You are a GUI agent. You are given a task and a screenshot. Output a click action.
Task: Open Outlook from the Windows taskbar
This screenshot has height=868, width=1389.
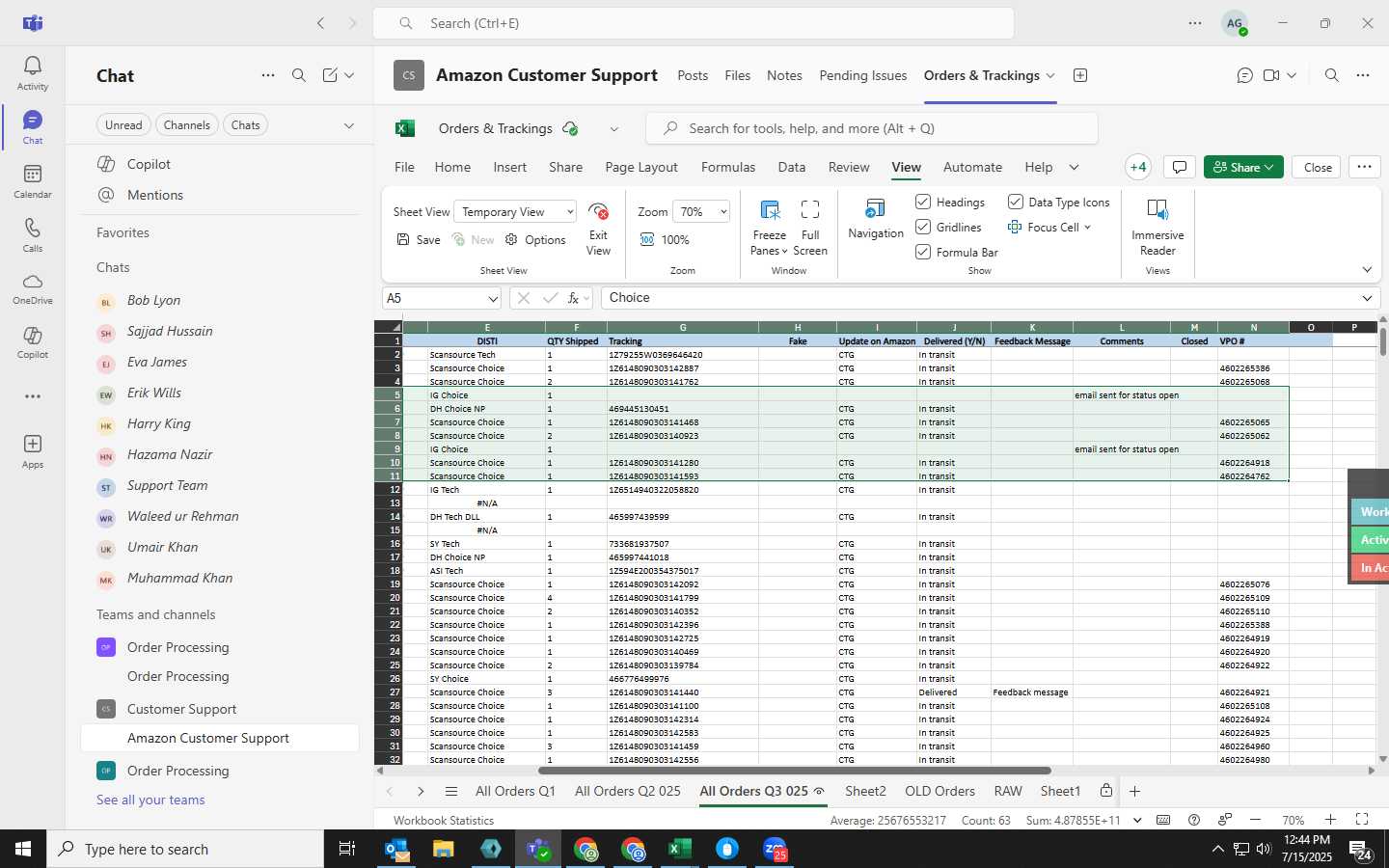396,849
